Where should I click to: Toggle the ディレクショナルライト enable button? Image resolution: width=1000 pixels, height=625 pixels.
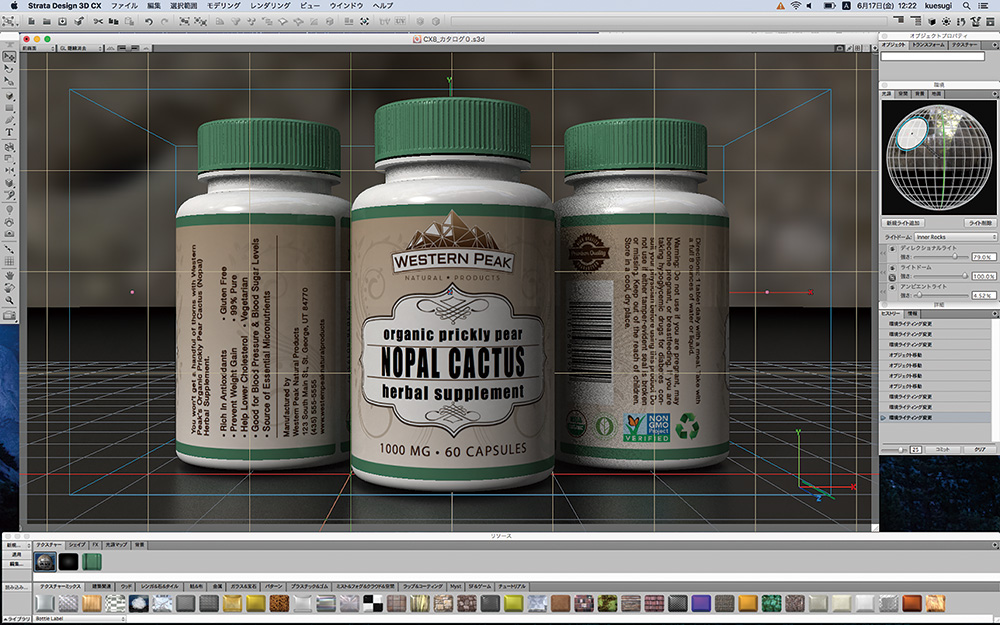tap(893, 249)
